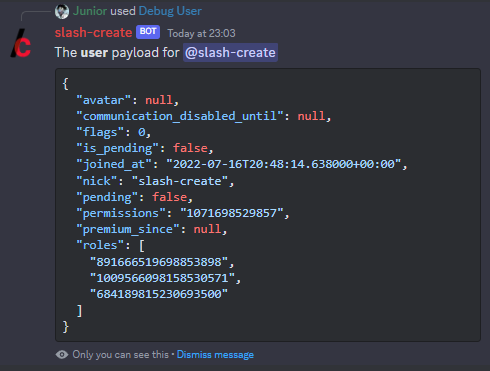490x371 pixels.
Task: Click the "avatar" key in the payload
Action: click(104, 100)
